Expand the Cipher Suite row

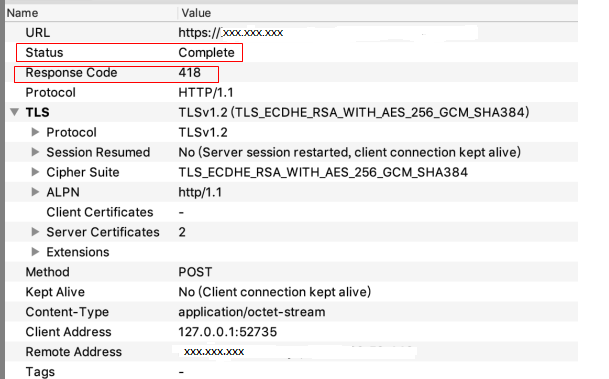coord(35,172)
